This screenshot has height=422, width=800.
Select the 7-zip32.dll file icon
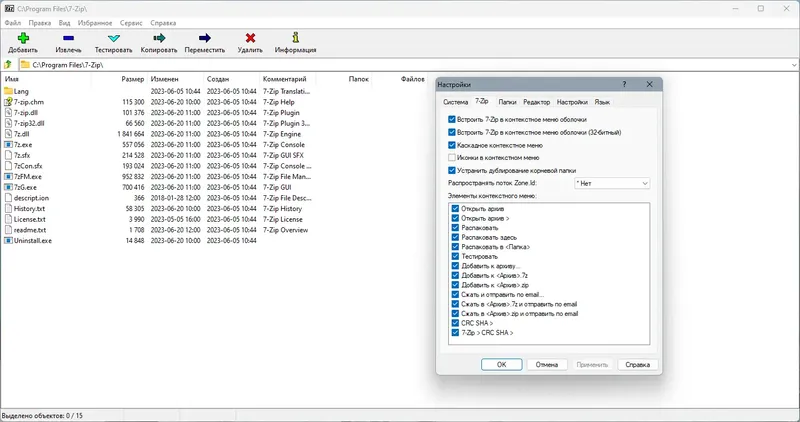[x=8, y=123]
